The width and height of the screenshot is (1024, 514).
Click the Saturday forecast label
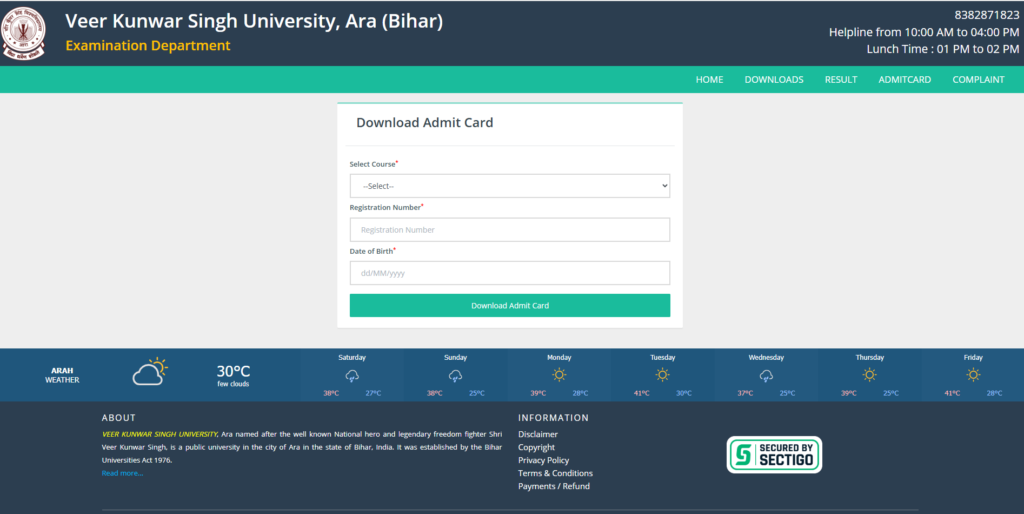click(352, 357)
